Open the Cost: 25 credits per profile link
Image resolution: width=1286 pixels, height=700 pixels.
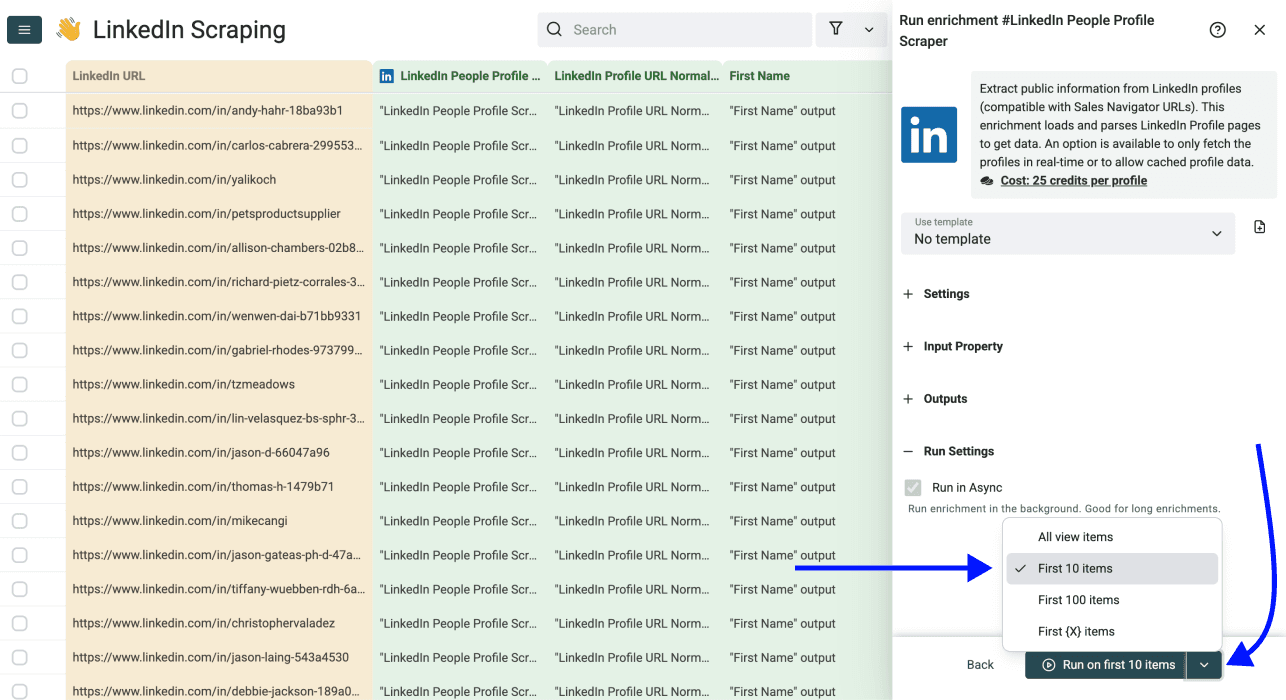(x=1073, y=180)
